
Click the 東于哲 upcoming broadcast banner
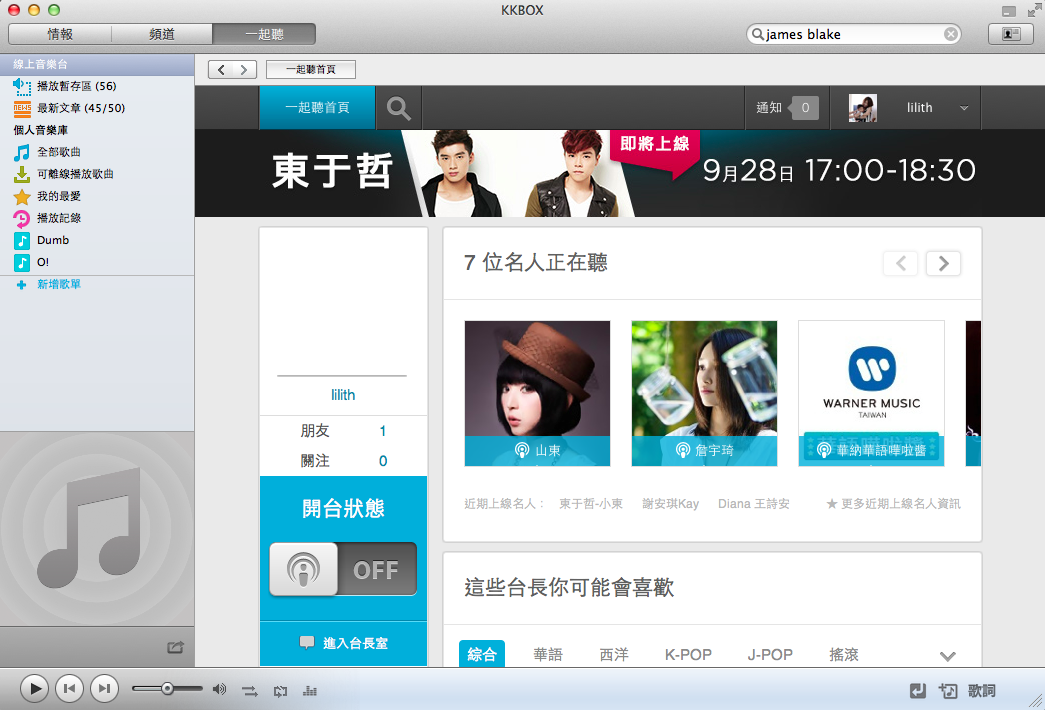point(620,173)
